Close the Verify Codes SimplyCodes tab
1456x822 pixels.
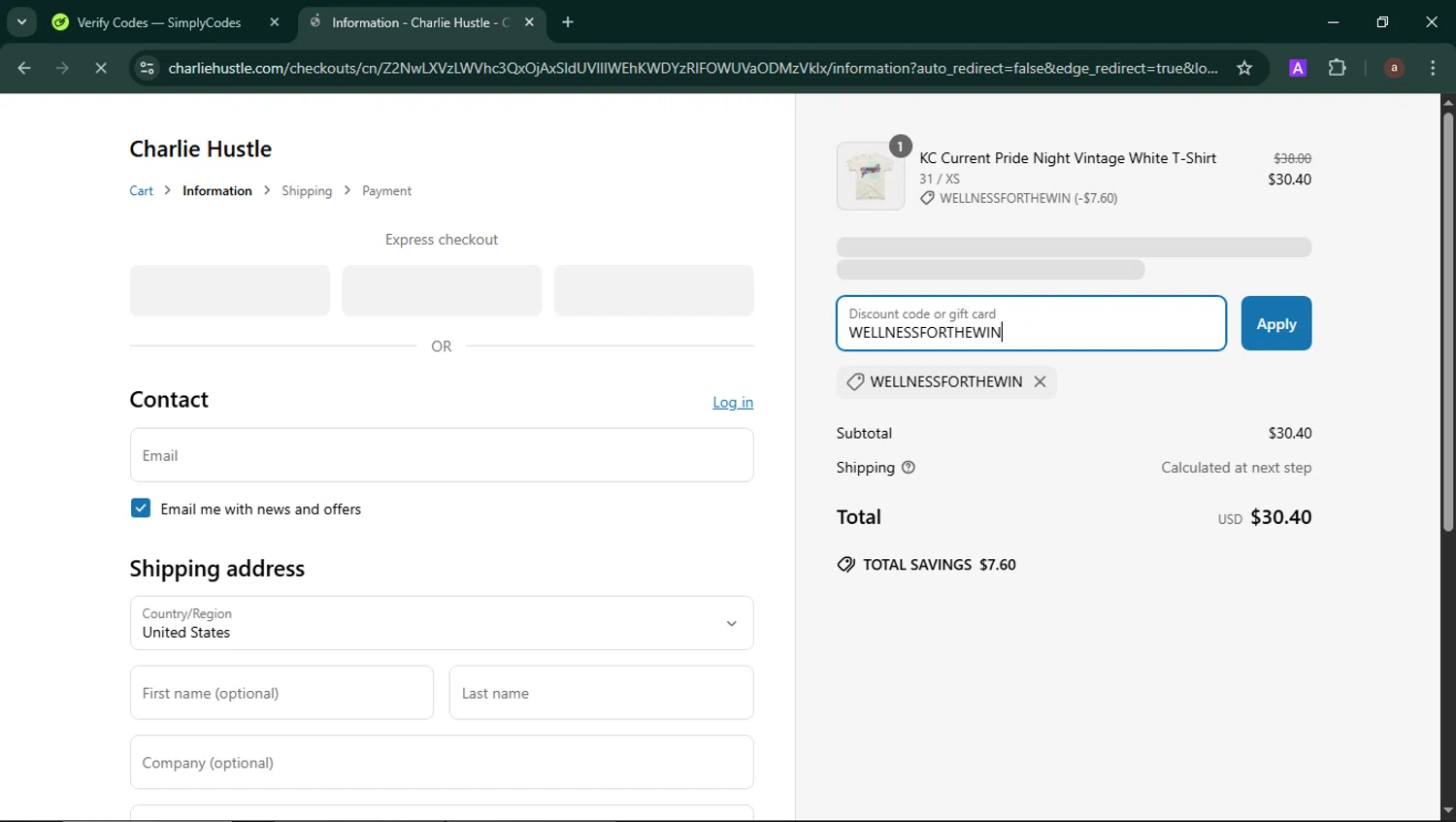coord(275,21)
